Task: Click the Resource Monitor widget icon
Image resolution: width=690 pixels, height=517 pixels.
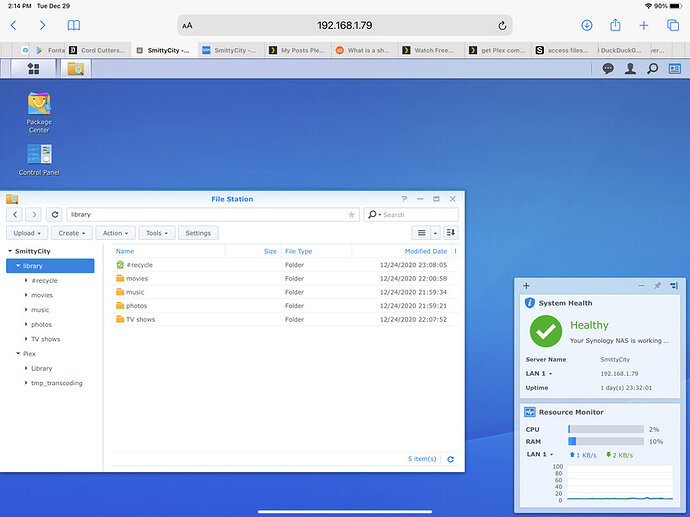Action: (x=530, y=412)
